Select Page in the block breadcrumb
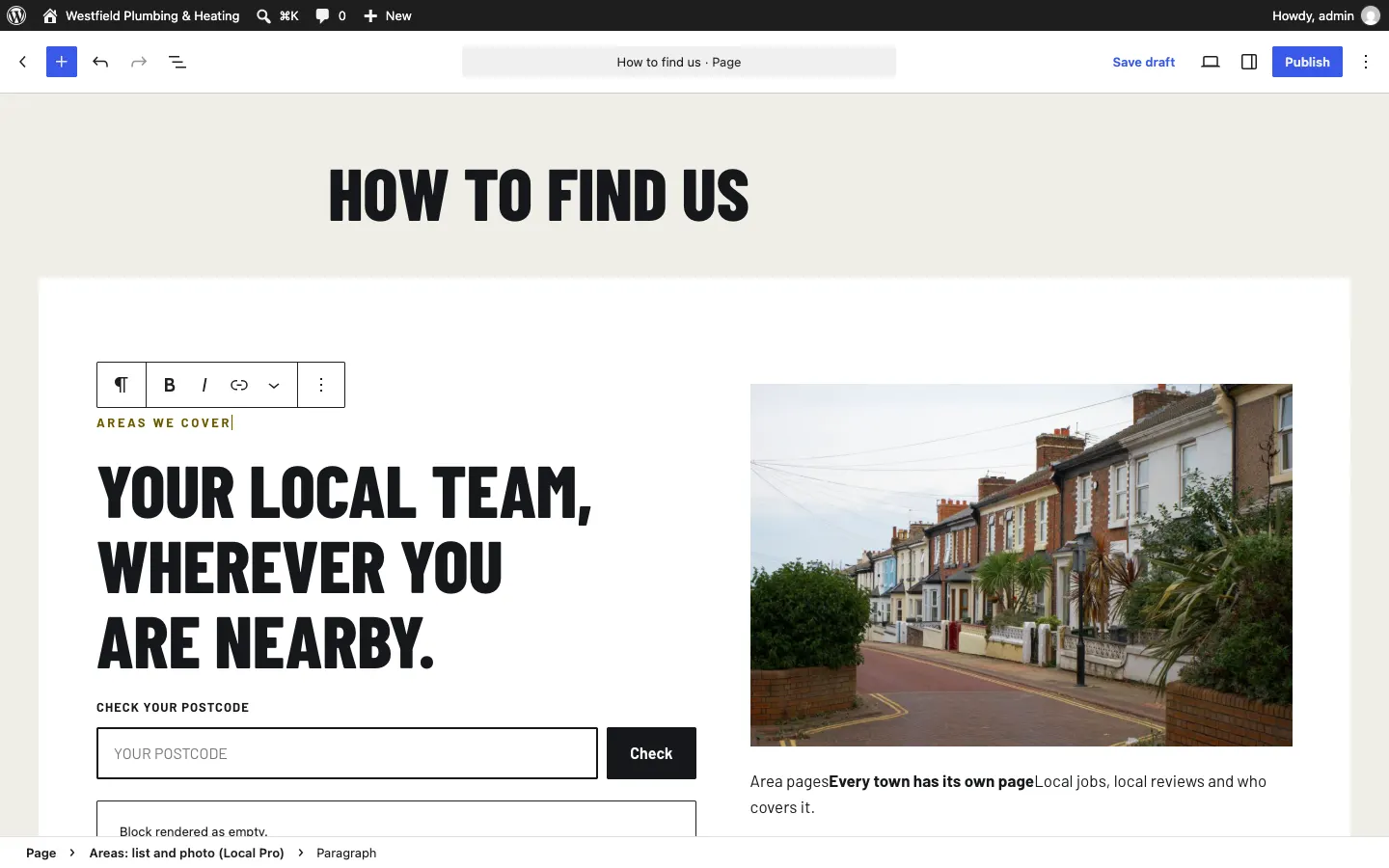 click(41, 853)
